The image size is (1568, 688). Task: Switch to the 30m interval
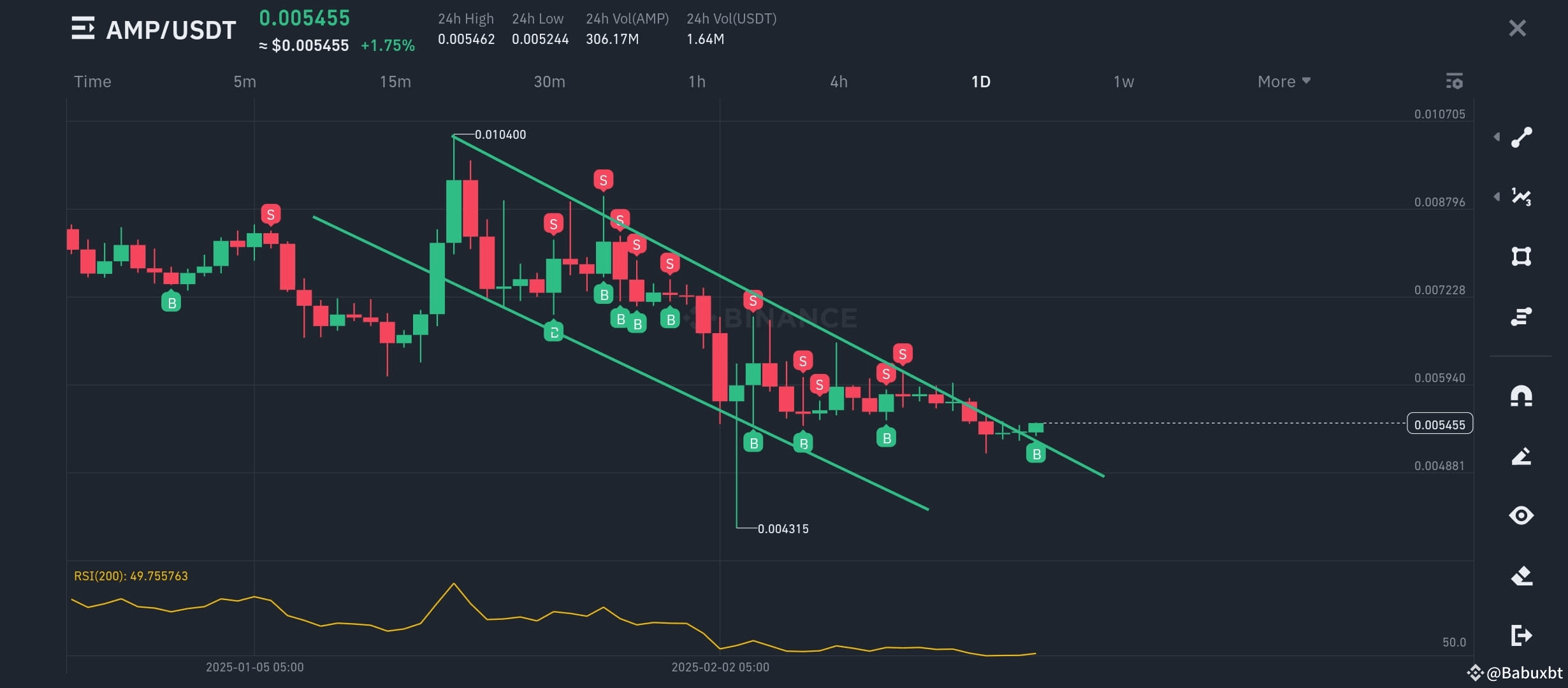point(549,82)
